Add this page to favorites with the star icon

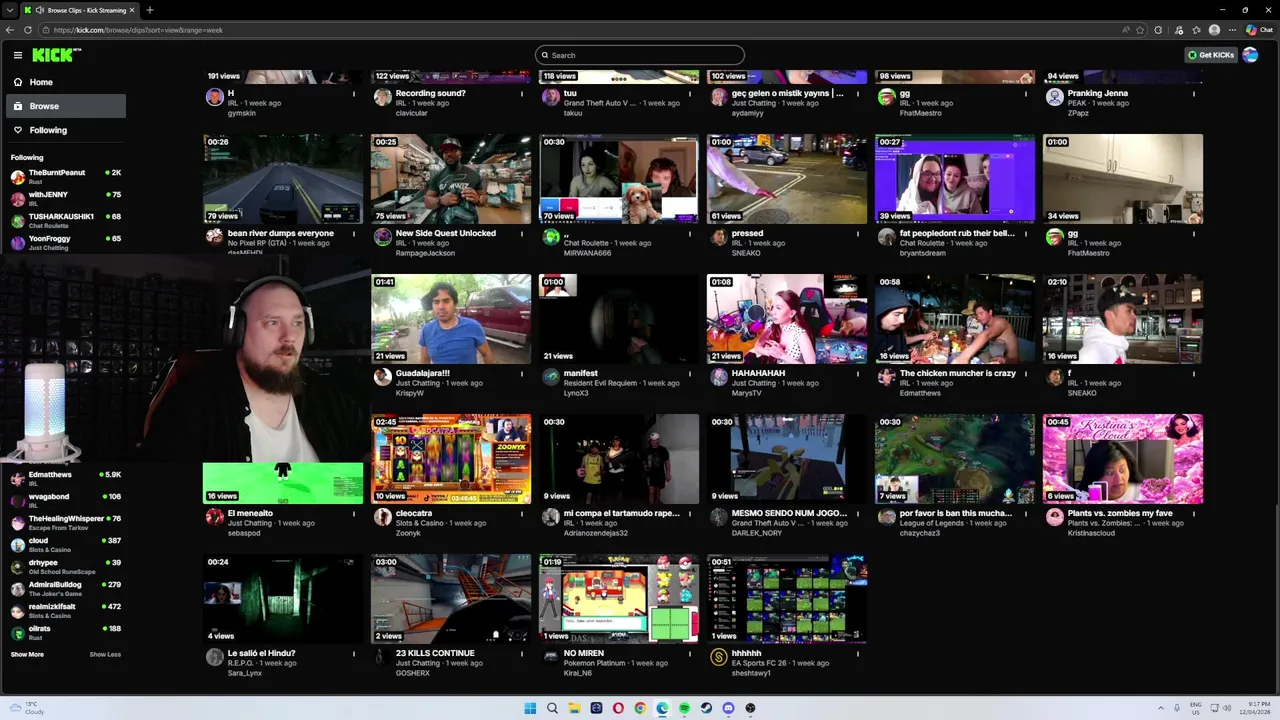click(x=1140, y=30)
